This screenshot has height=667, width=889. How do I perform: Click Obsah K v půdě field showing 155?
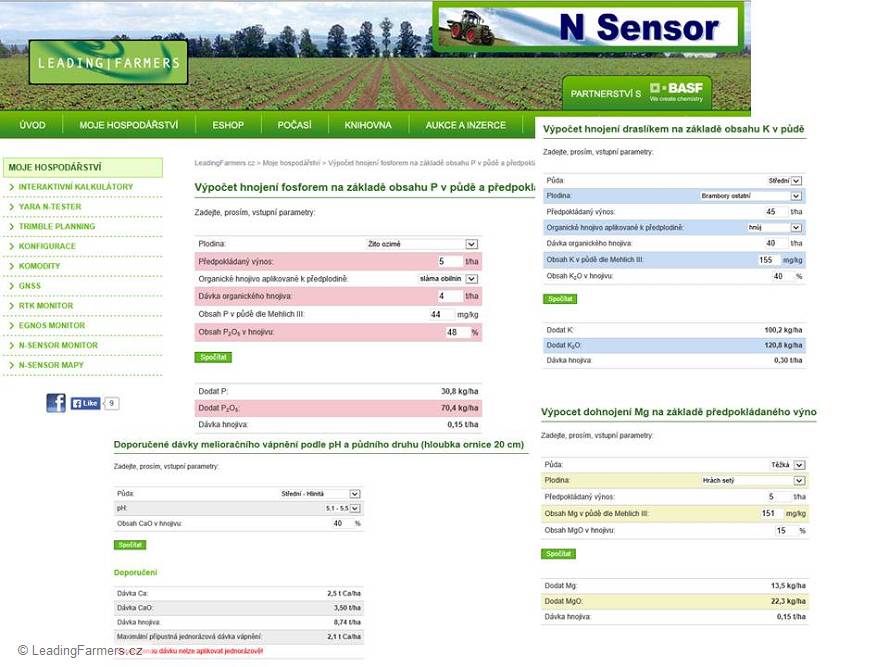point(768,260)
